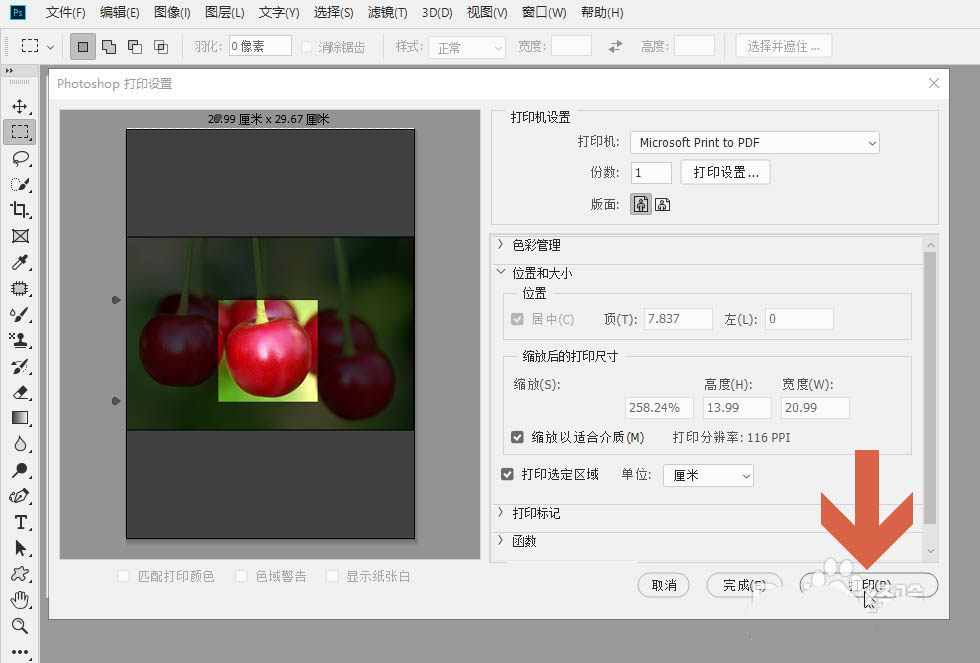The image size is (980, 663).
Task: Expand the Printing Marks (打印标记) section
Action: tap(501, 512)
